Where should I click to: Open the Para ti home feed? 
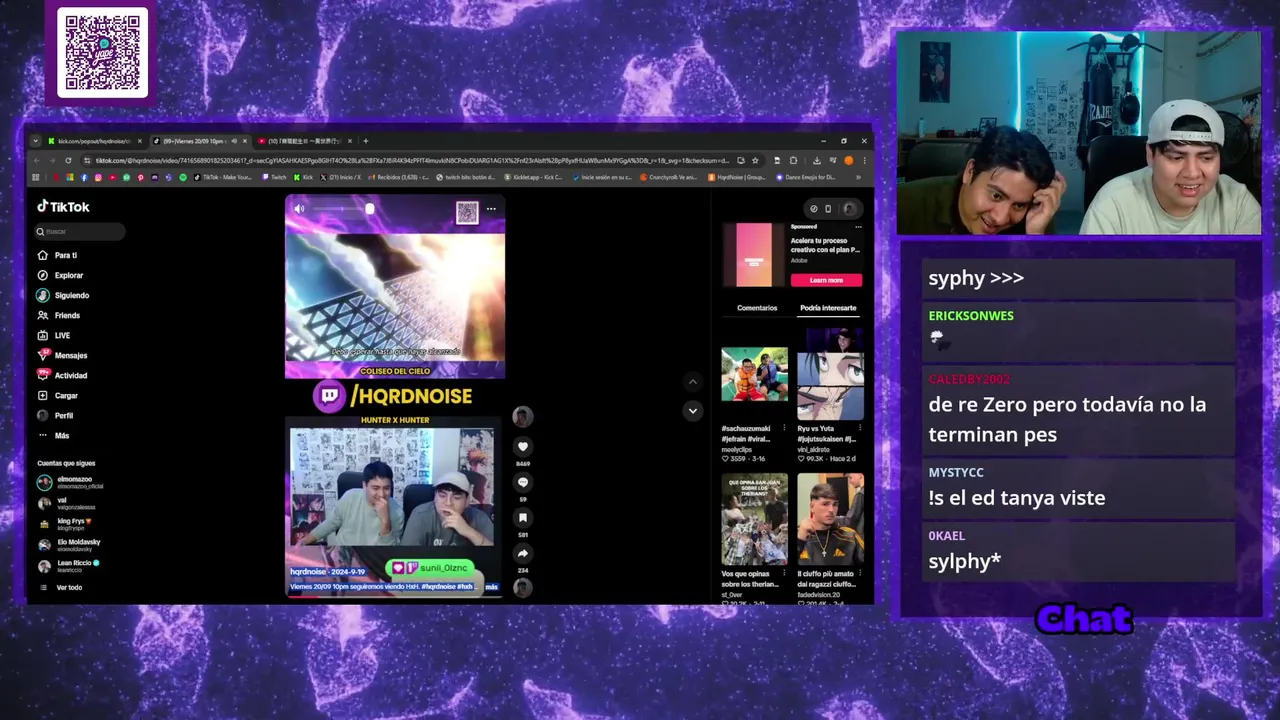click(x=58, y=255)
